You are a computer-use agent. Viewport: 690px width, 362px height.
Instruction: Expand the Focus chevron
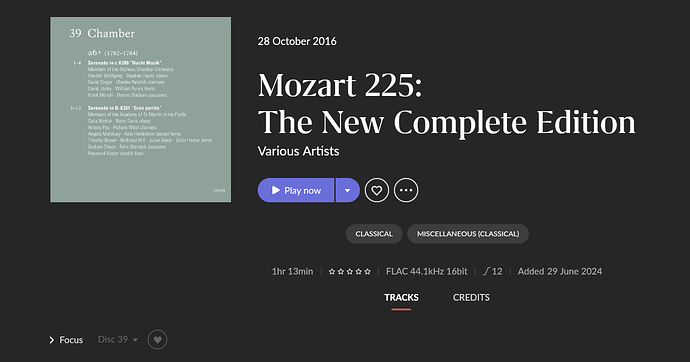click(51, 340)
